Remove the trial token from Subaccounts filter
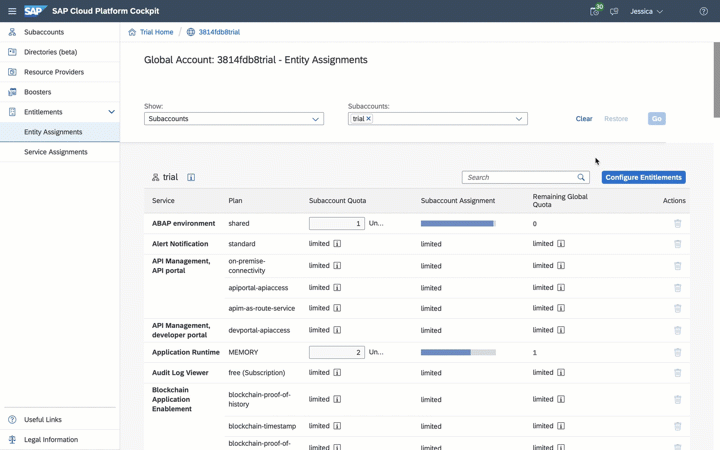This screenshot has width=720, height=450. point(368,118)
